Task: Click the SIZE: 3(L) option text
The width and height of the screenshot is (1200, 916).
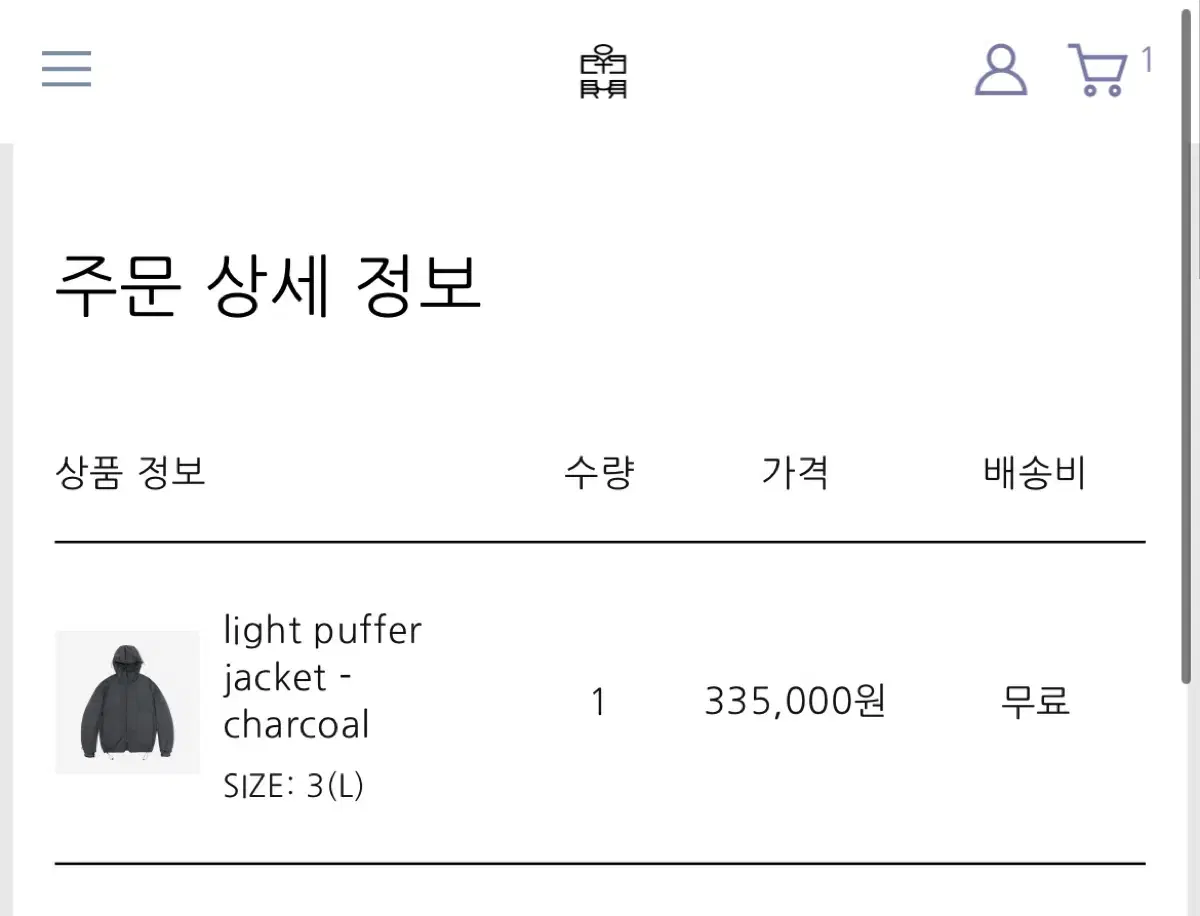Action: (293, 787)
